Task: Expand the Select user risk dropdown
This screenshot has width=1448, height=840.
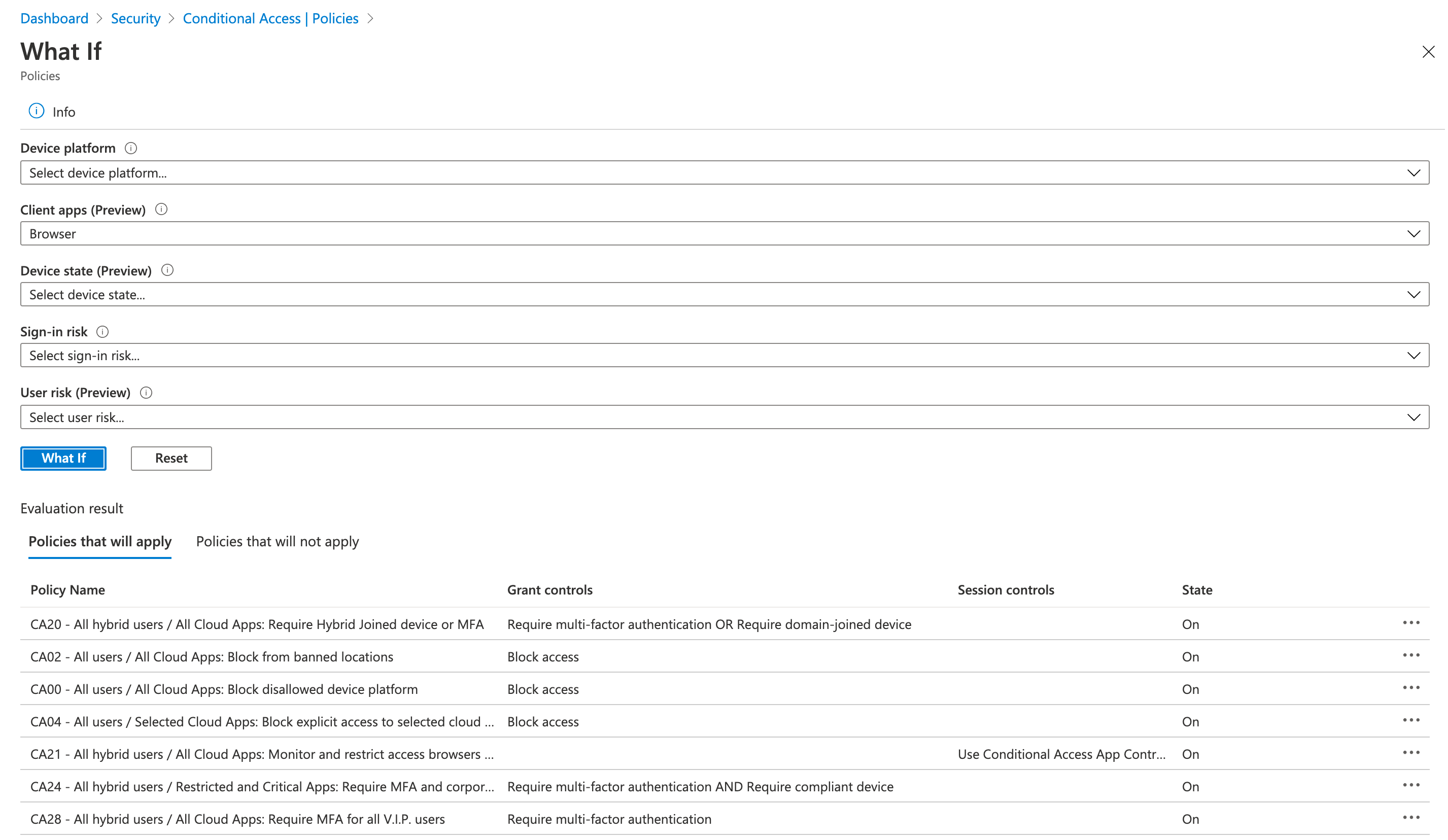Action: click(725, 417)
